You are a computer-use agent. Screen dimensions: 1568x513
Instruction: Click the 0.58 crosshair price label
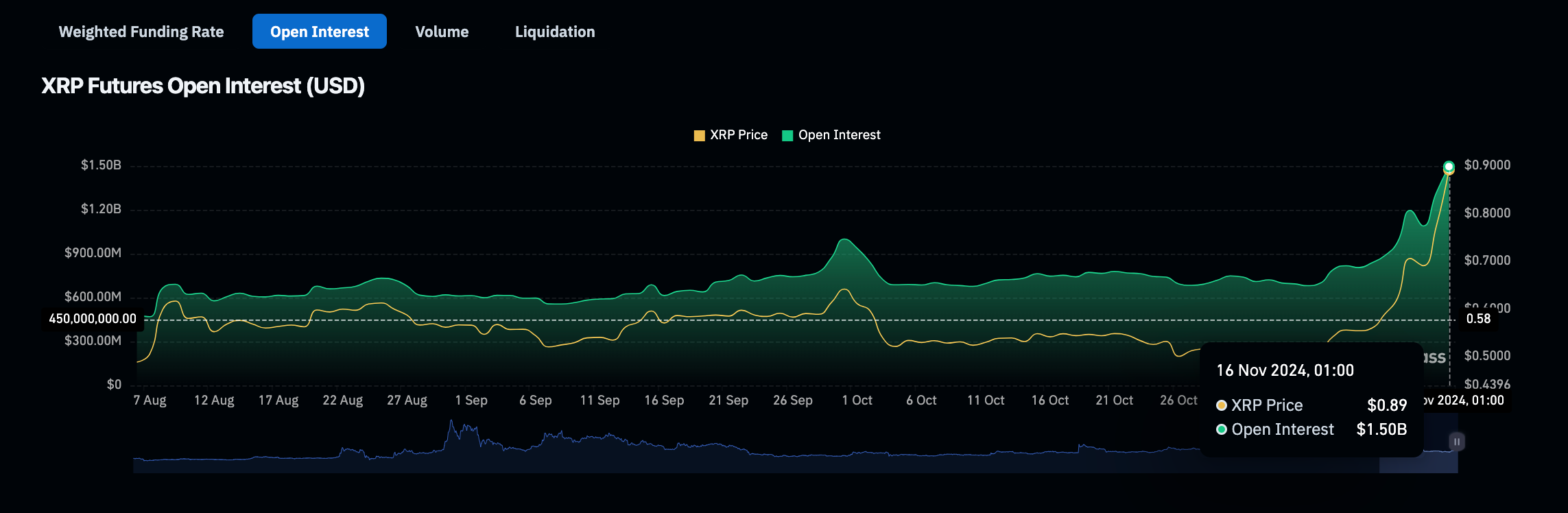pyautogui.click(x=1478, y=319)
